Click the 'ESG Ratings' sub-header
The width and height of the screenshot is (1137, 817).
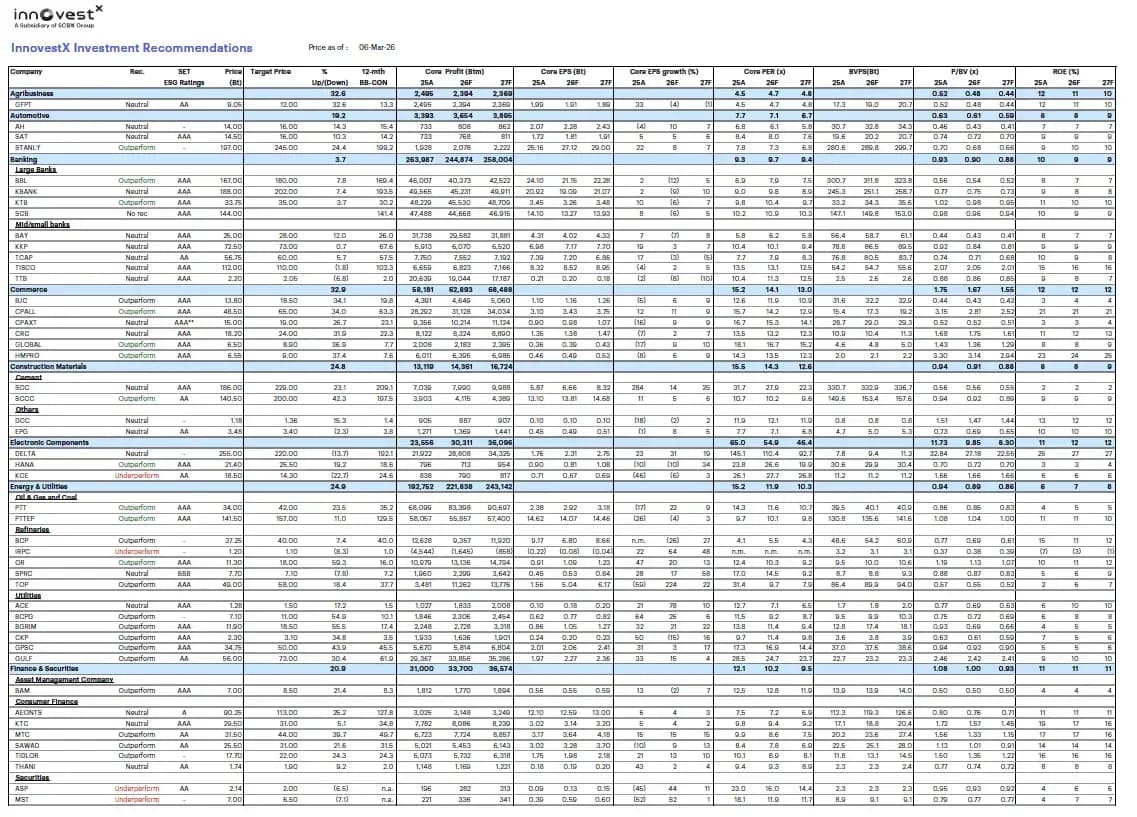coord(184,83)
